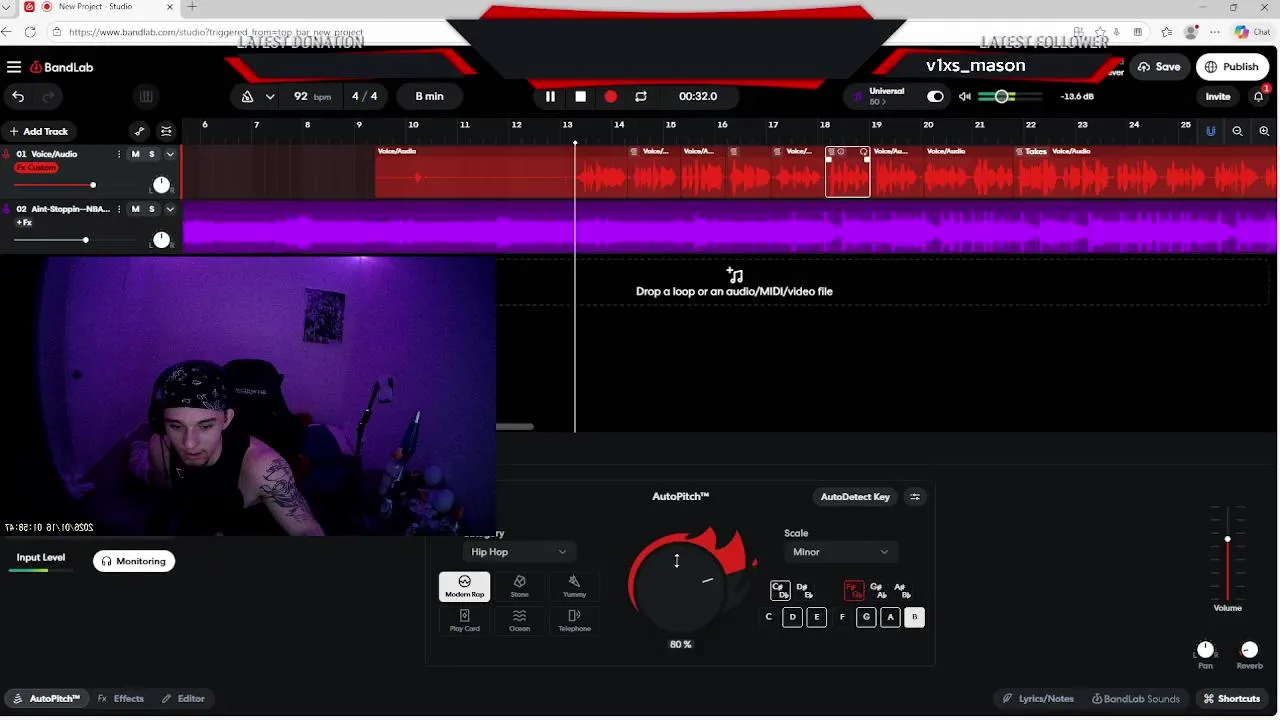Click the BandLab logo
Screen dimensions: 1280x720
[x=62, y=67]
